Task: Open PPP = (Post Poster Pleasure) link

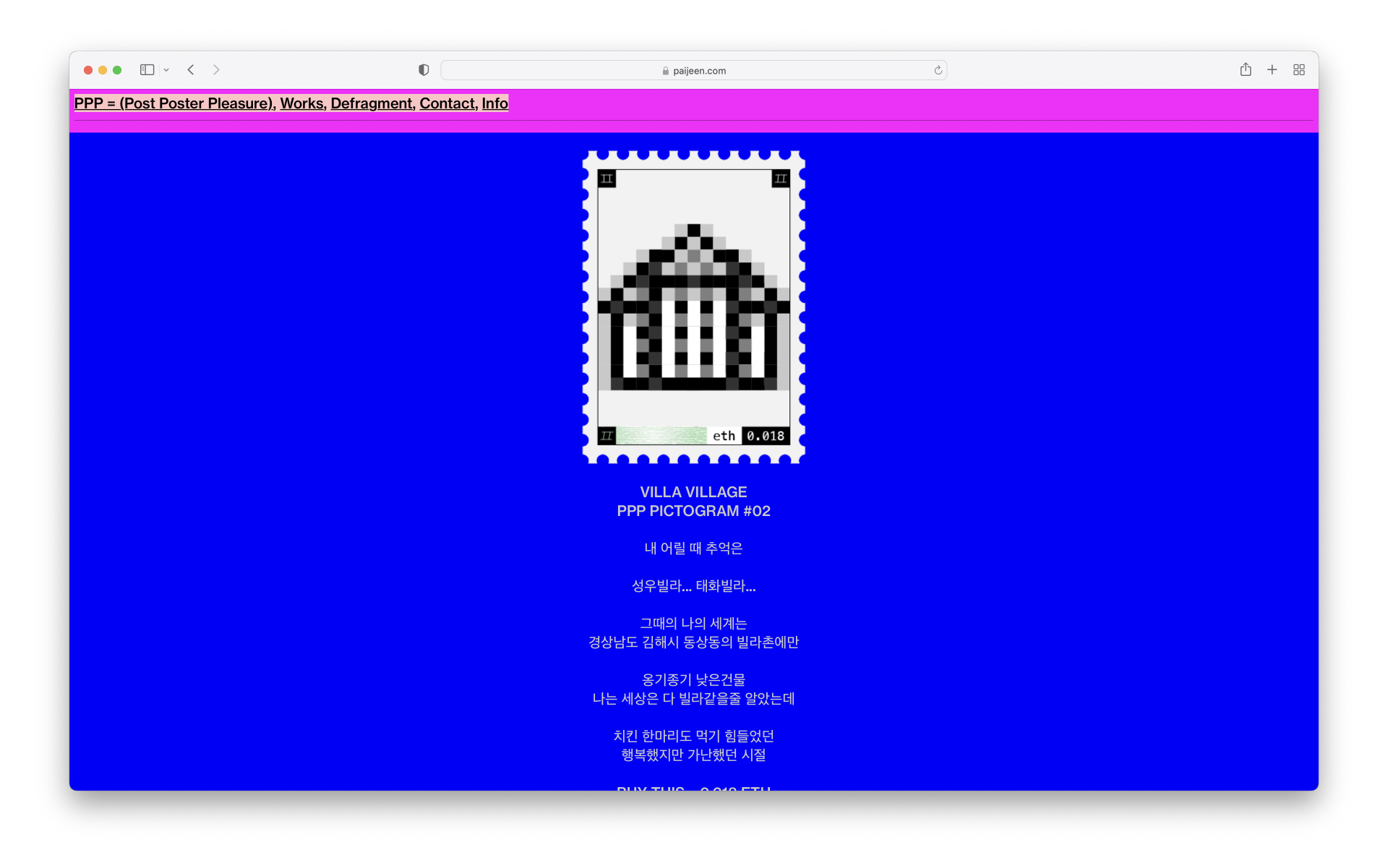Action: [173, 103]
